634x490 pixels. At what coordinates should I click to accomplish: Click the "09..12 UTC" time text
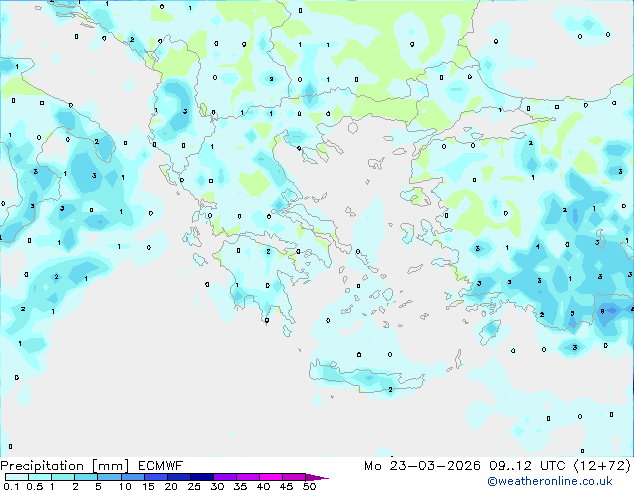tap(527, 466)
